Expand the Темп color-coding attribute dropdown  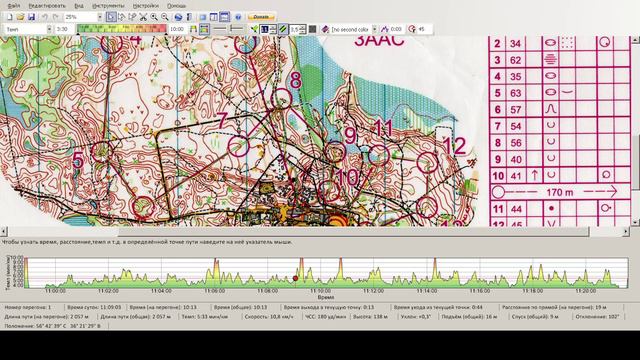click(49, 29)
